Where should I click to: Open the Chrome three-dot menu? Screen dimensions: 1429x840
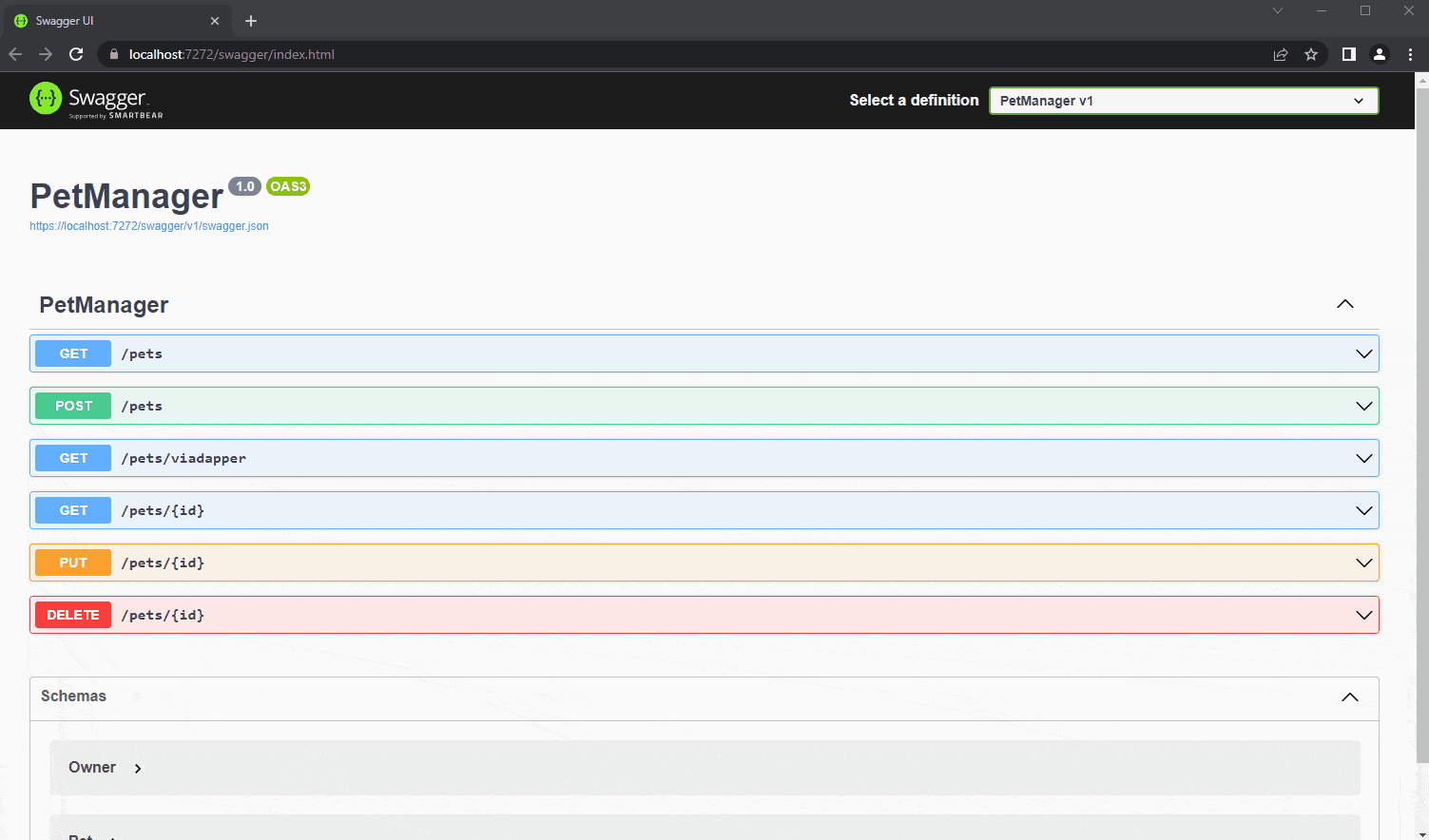tap(1410, 54)
